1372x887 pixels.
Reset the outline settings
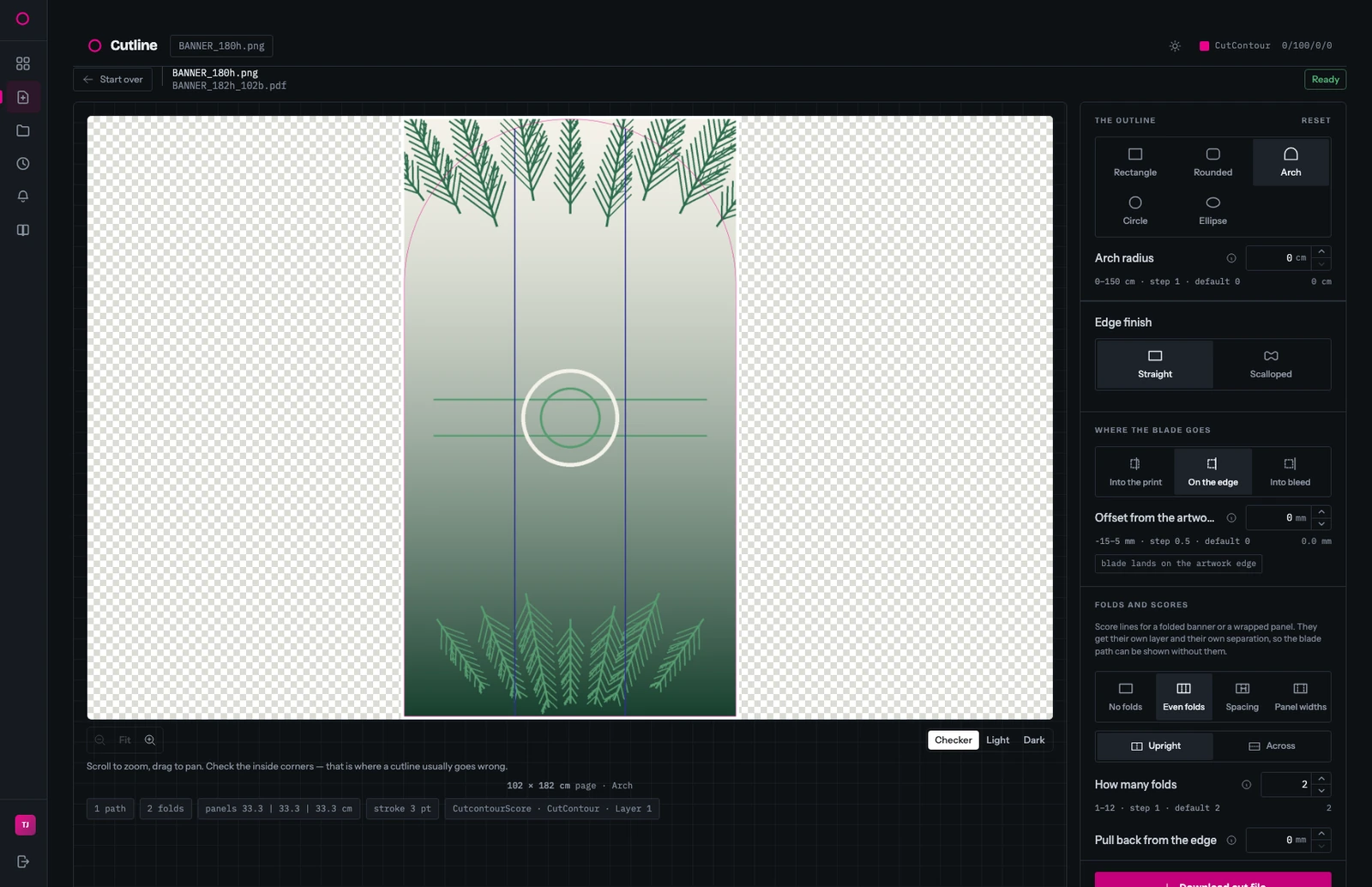coord(1315,120)
